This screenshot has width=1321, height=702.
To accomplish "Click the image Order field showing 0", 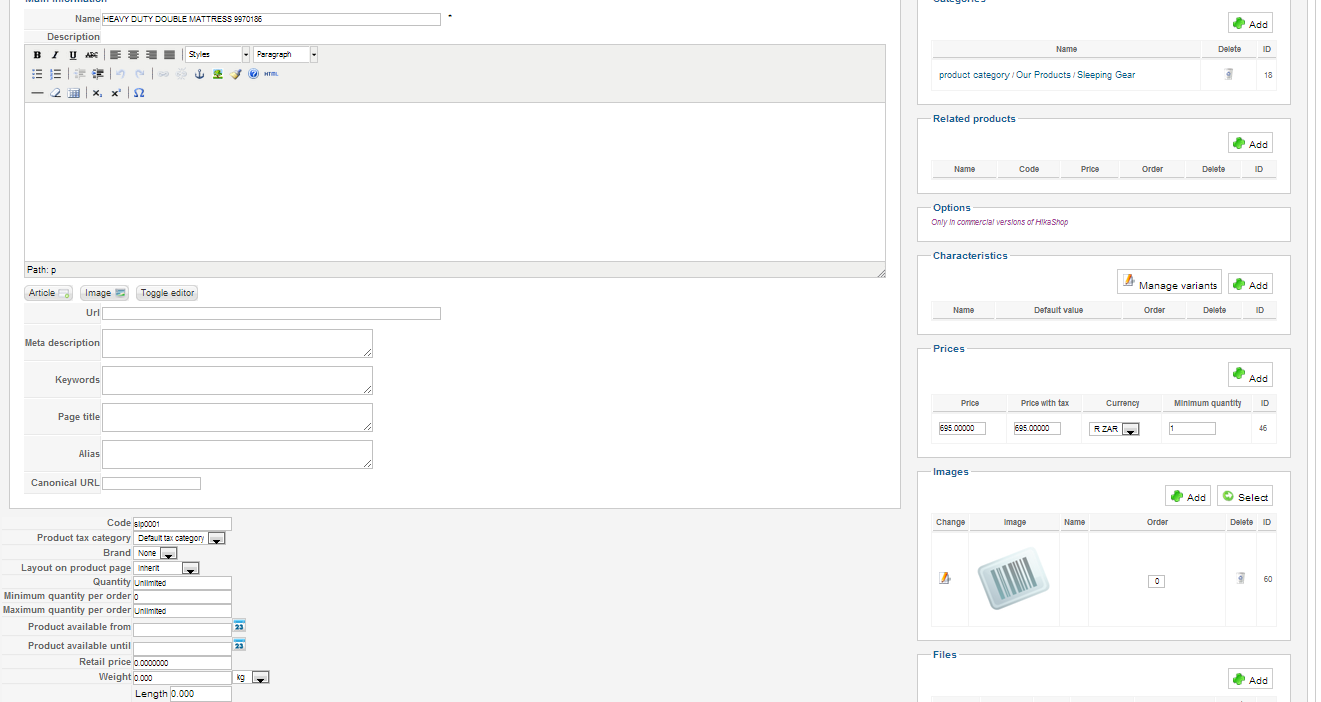I will [x=1156, y=581].
